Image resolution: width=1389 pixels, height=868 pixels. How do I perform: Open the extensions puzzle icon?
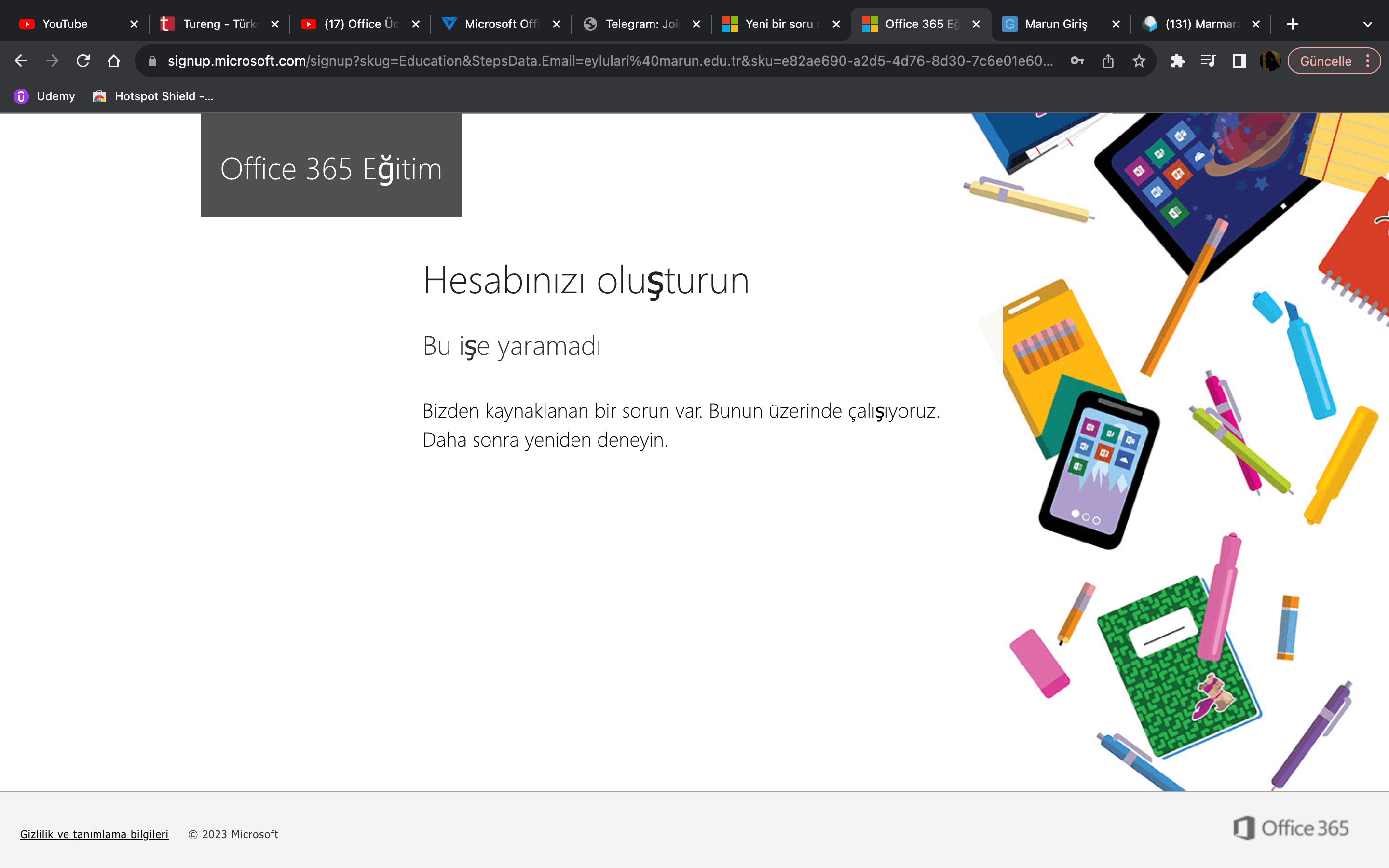[x=1177, y=61]
